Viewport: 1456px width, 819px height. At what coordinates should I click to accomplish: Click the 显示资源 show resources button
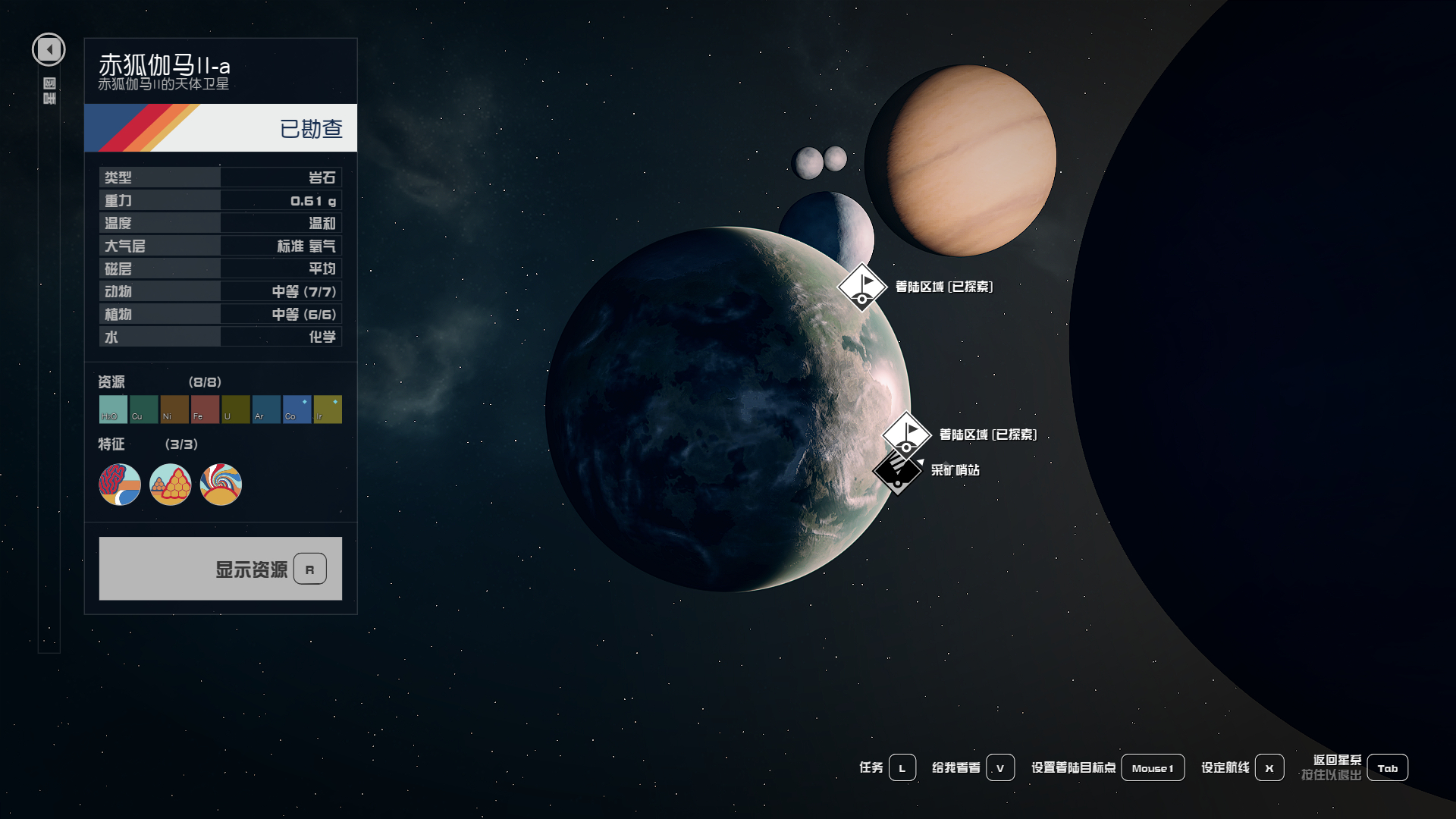(x=221, y=569)
